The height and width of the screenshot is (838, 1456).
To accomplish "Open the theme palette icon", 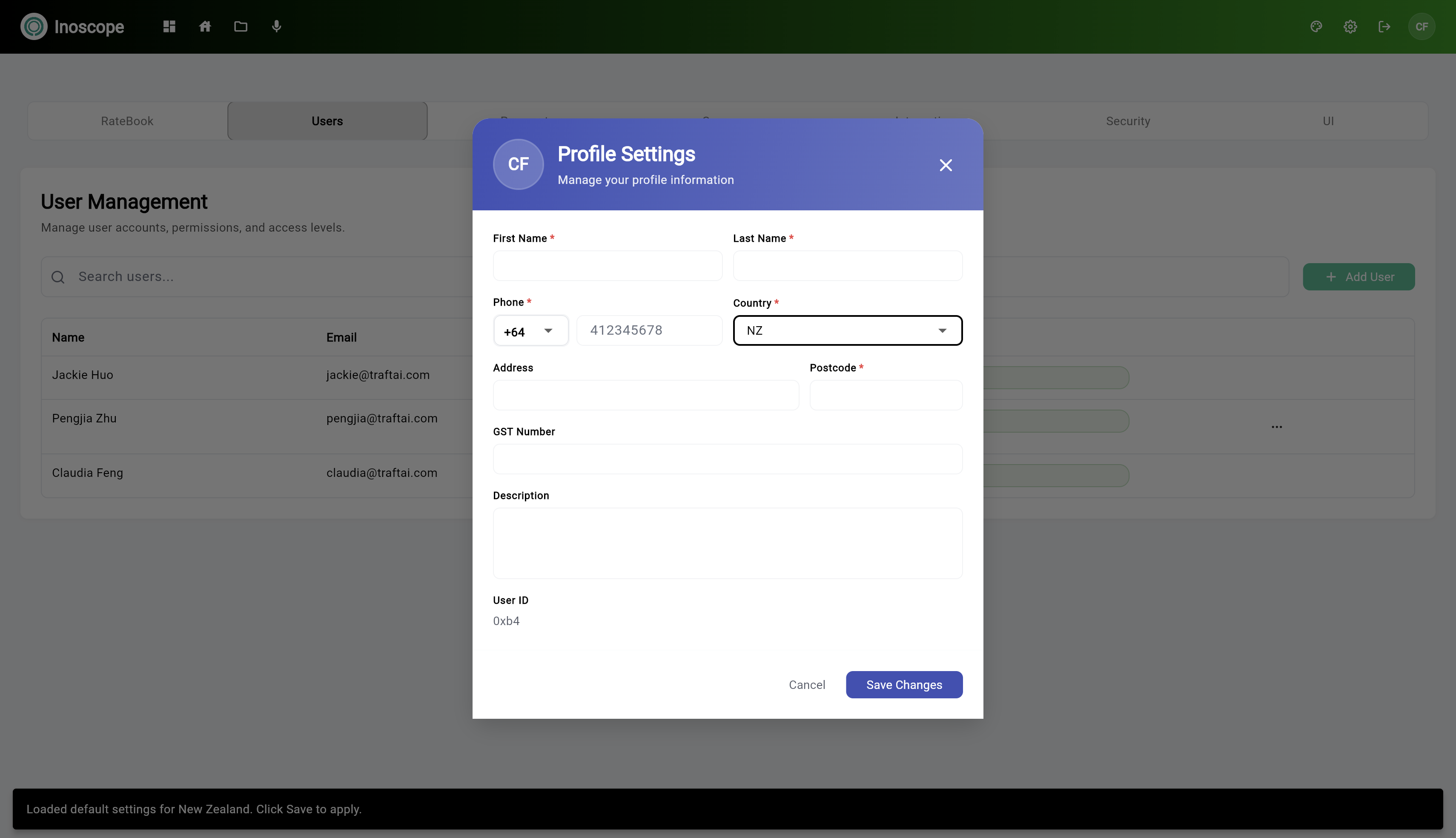I will [x=1316, y=26].
